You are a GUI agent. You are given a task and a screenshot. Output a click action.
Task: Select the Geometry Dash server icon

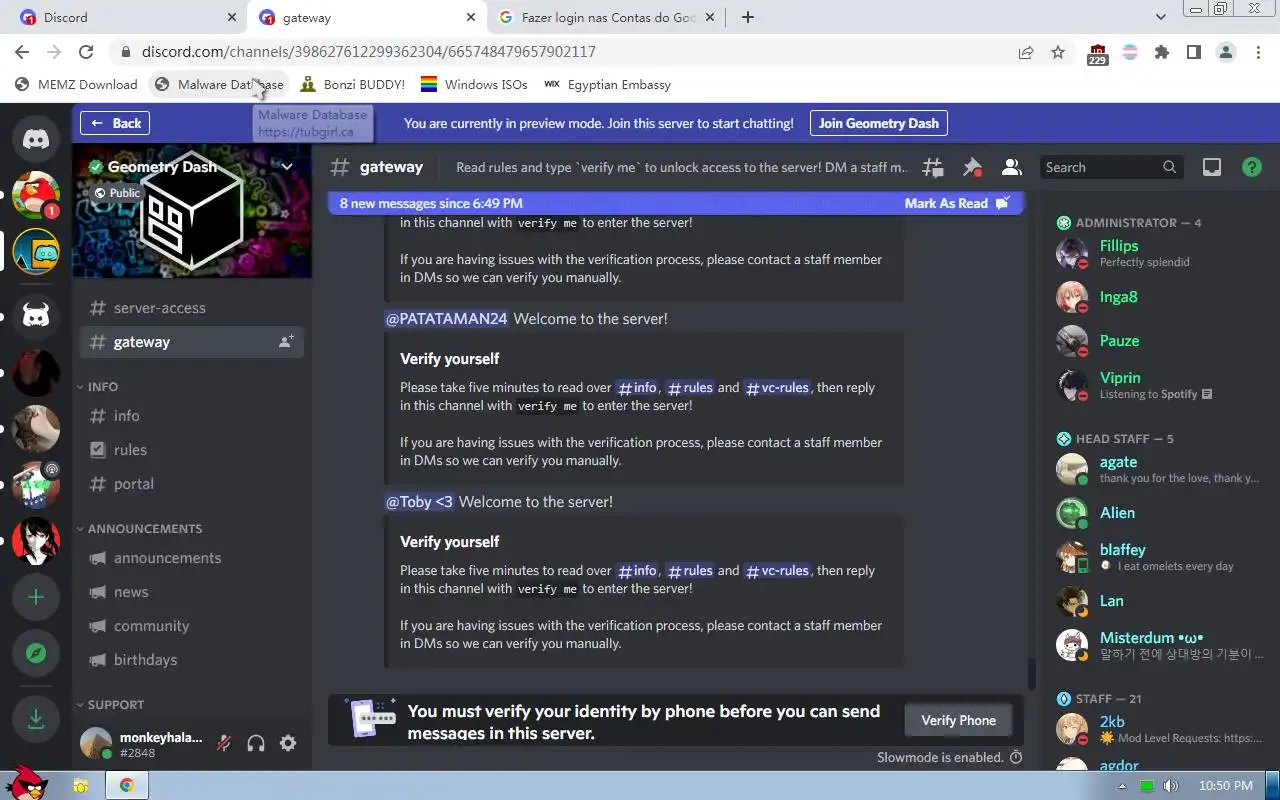click(x=36, y=251)
